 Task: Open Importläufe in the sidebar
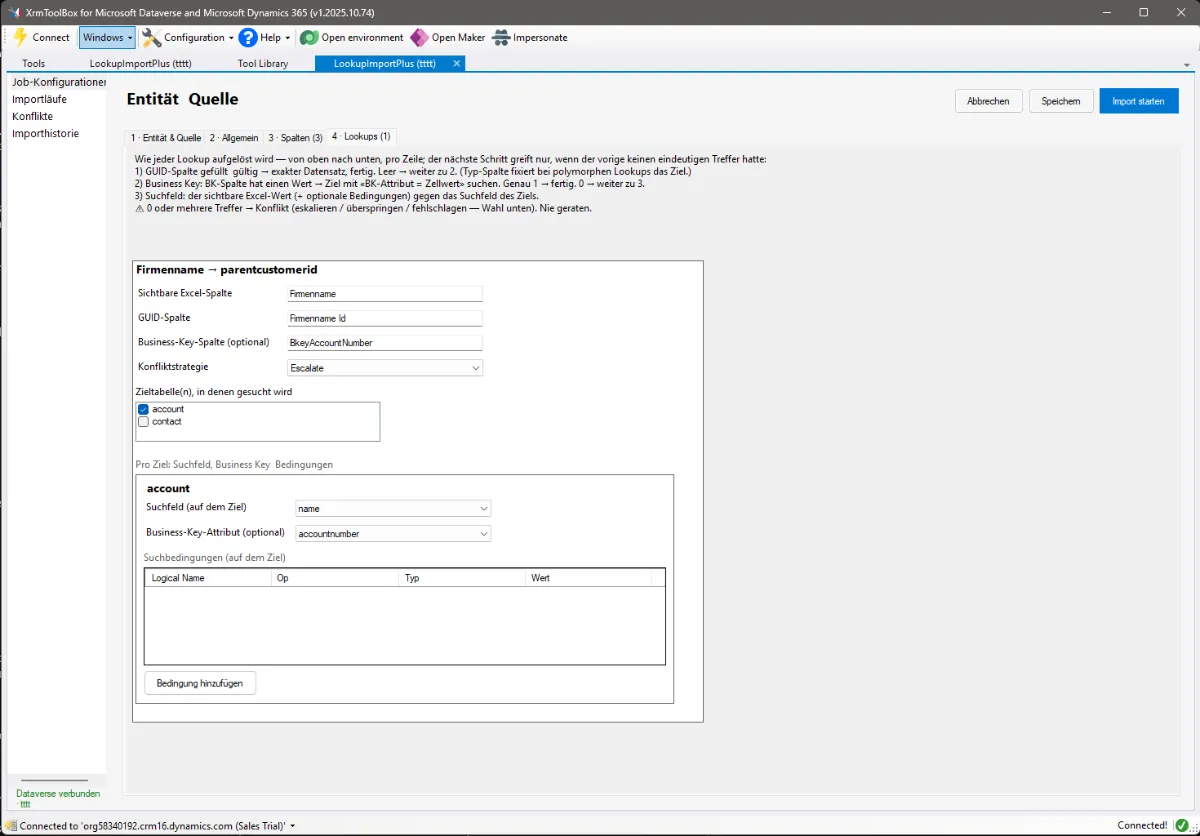pyautogui.click(x=39, y=99)
